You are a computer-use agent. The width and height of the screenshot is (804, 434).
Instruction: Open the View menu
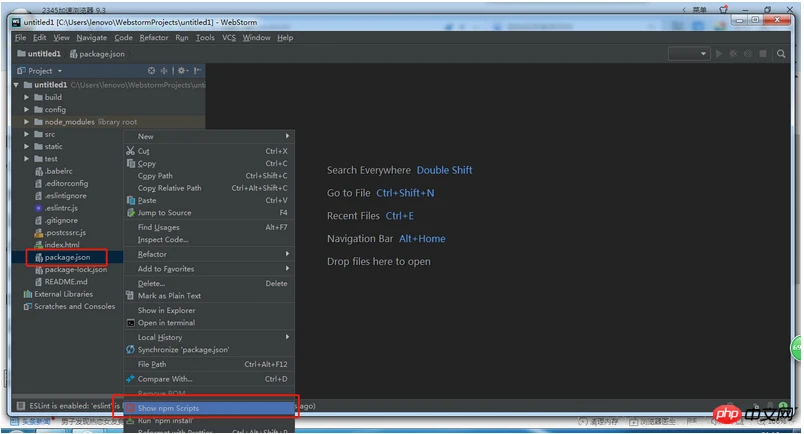pos(61,37)
